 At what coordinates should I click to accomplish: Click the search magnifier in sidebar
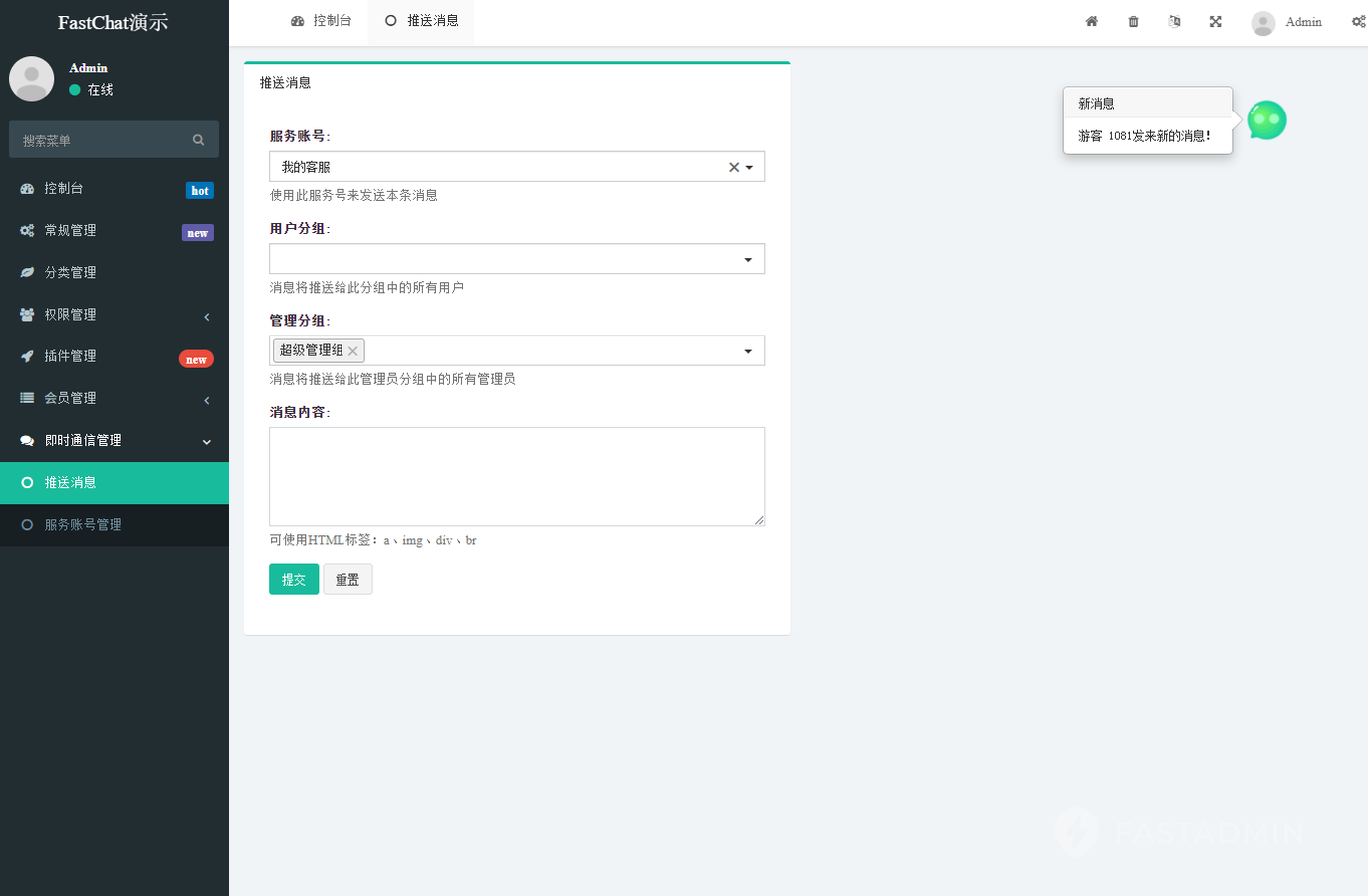pos(198,140)
